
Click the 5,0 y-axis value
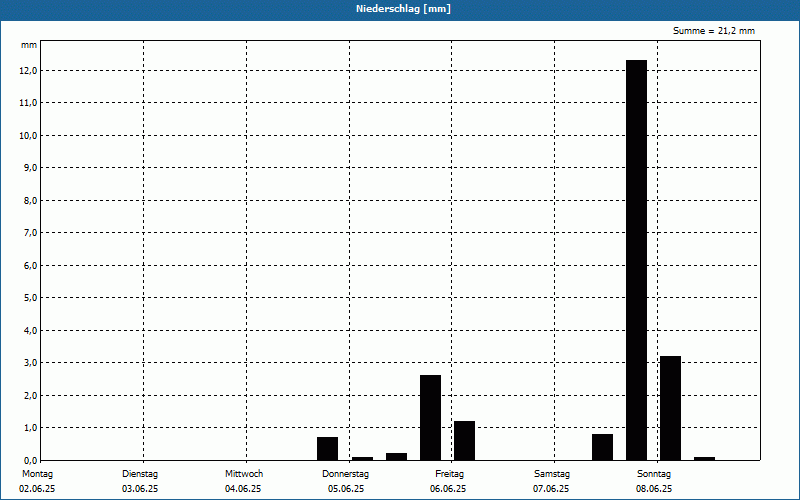coord(30,297)
